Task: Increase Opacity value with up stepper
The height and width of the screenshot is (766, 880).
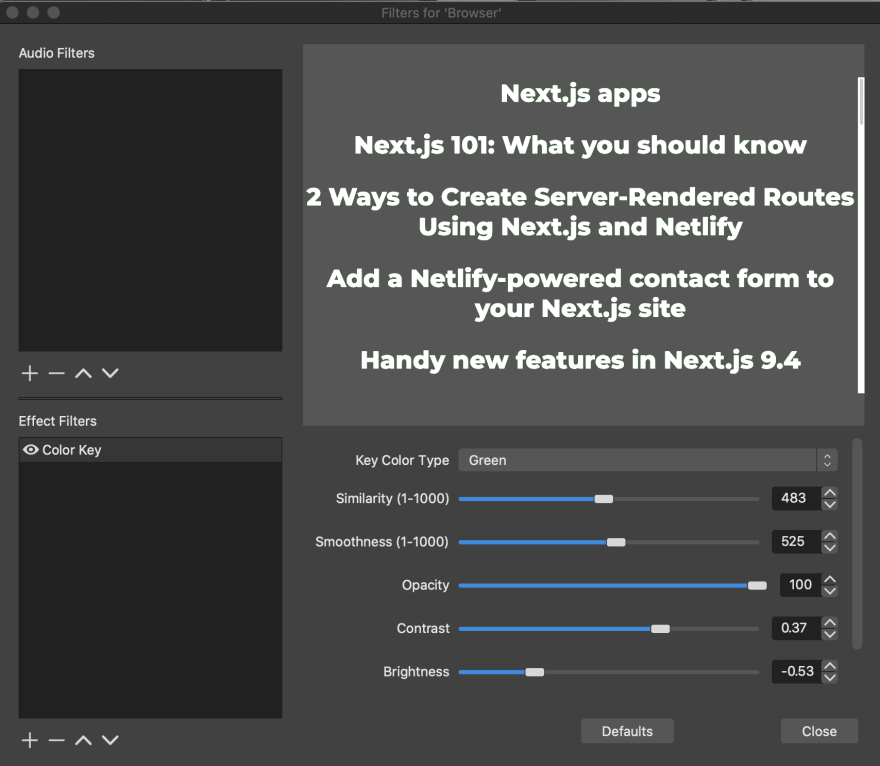Action: pos(829,579)
